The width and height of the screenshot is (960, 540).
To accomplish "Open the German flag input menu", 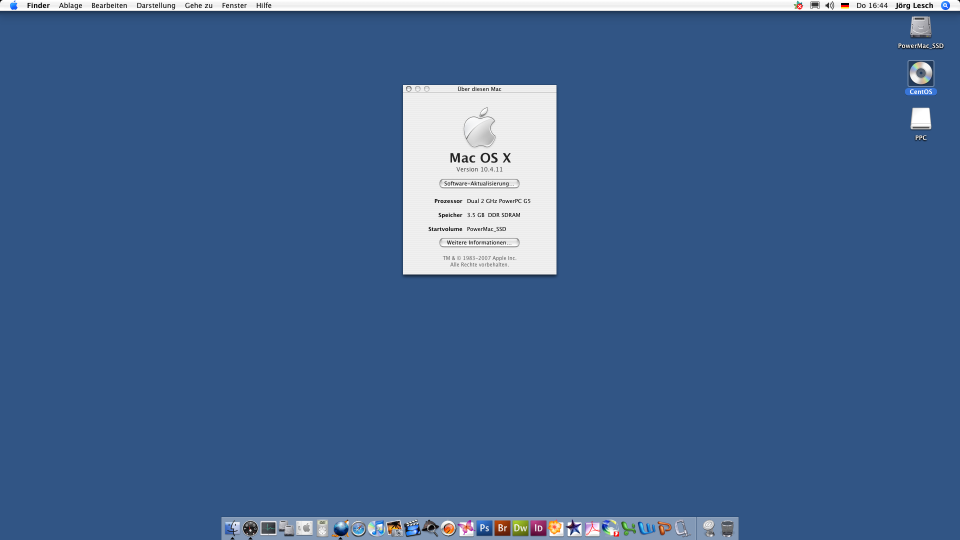I will (845, 6).
